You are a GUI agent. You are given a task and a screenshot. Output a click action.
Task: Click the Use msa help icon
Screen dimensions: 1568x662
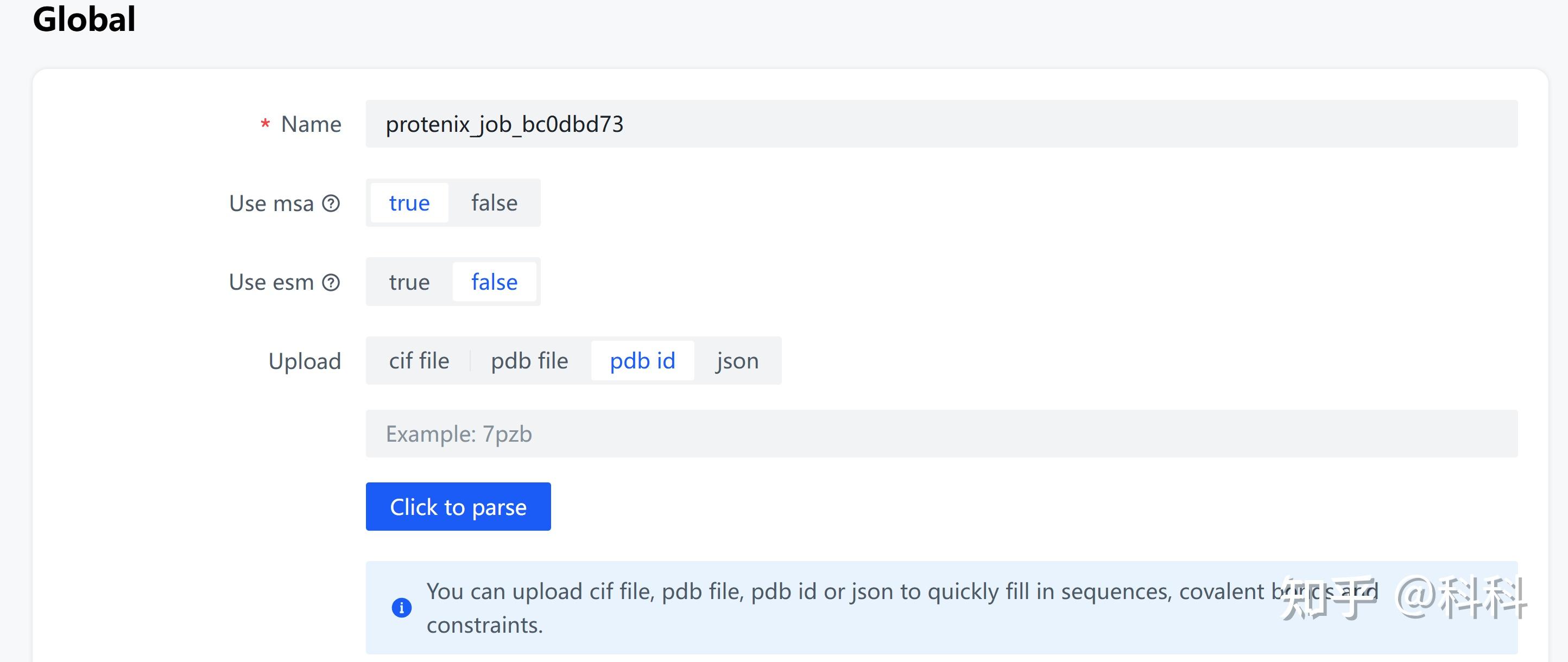coord(331,205)
